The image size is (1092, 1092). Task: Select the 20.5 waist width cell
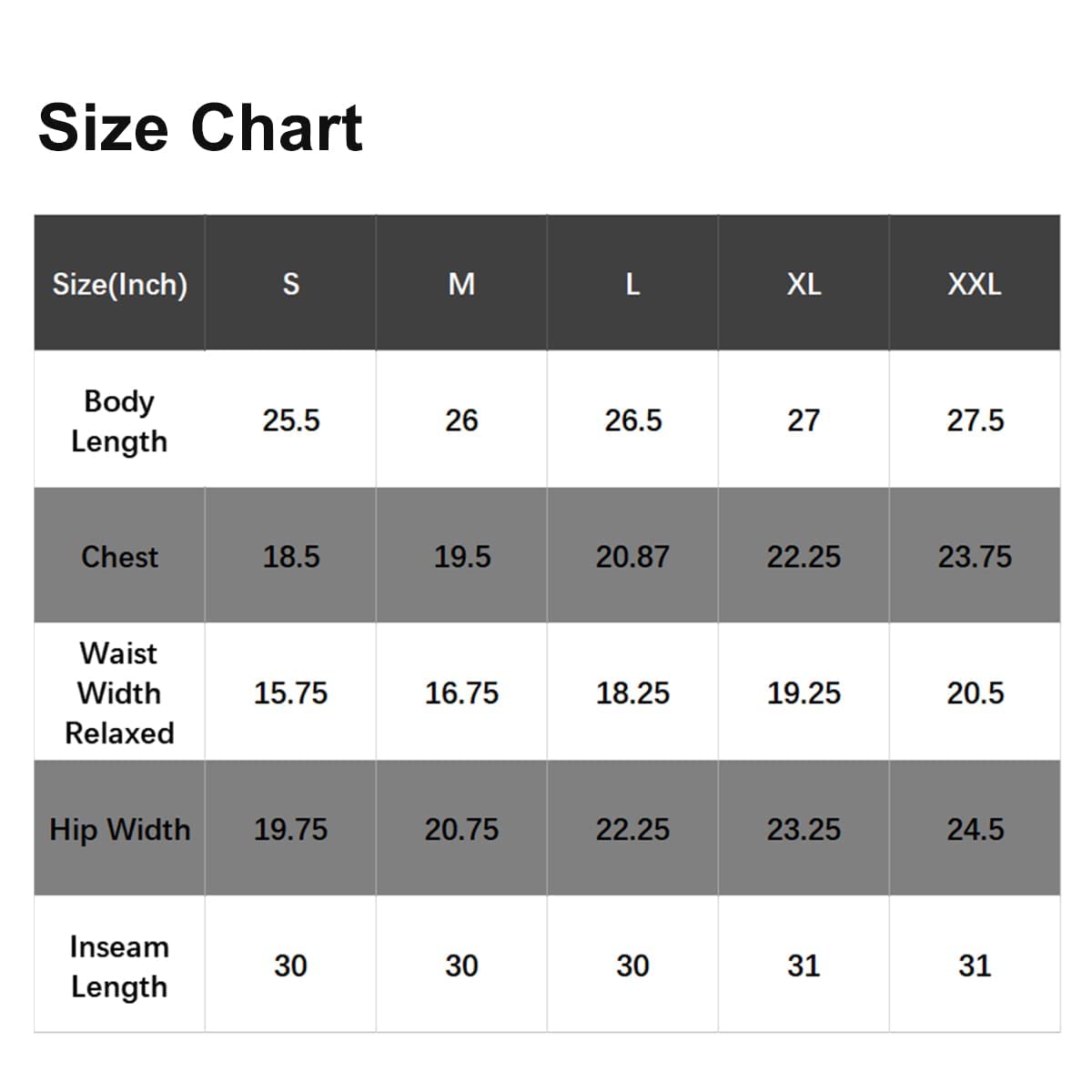[x=975, y=693]
